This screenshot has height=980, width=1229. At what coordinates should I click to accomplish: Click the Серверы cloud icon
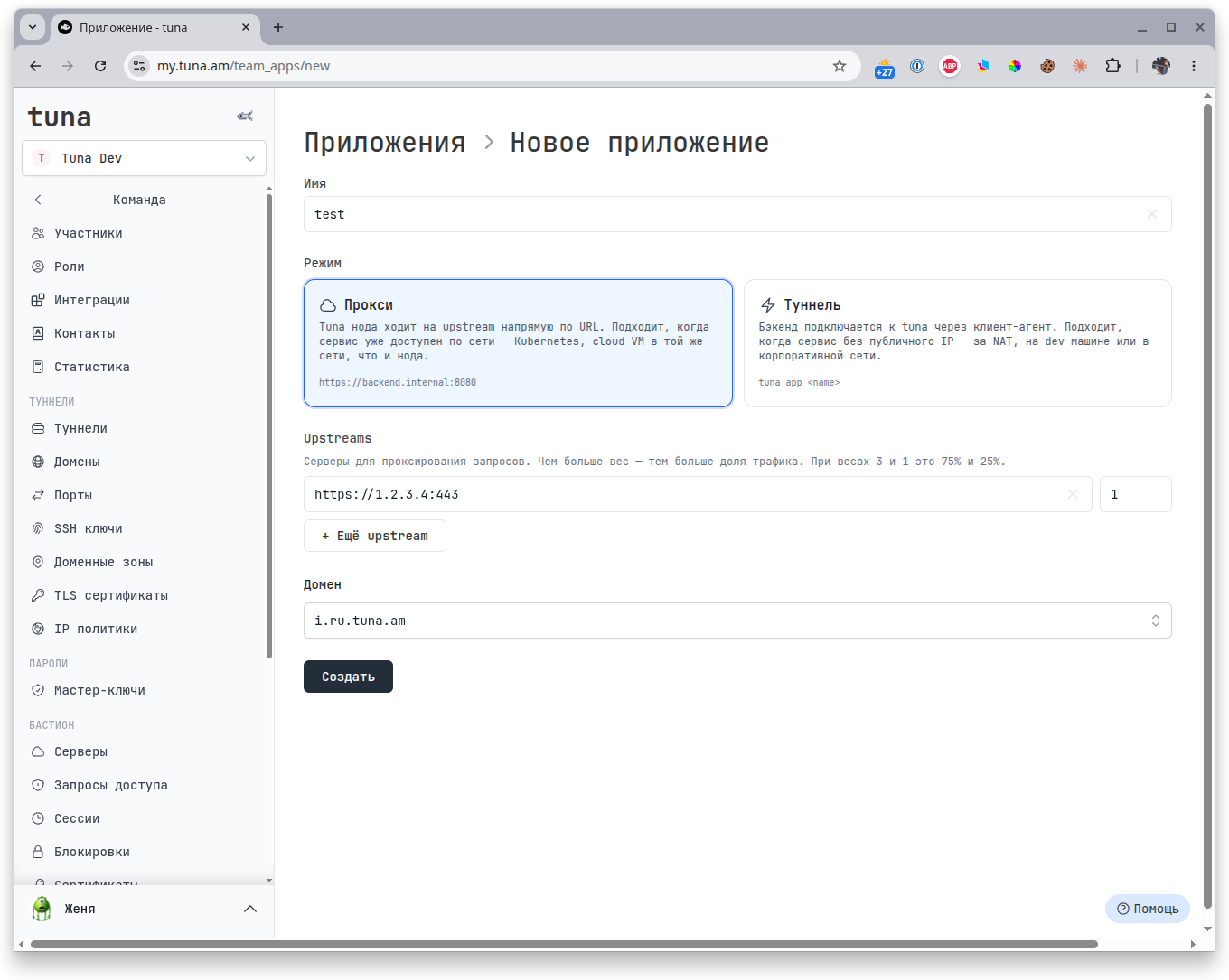(38, 751)
